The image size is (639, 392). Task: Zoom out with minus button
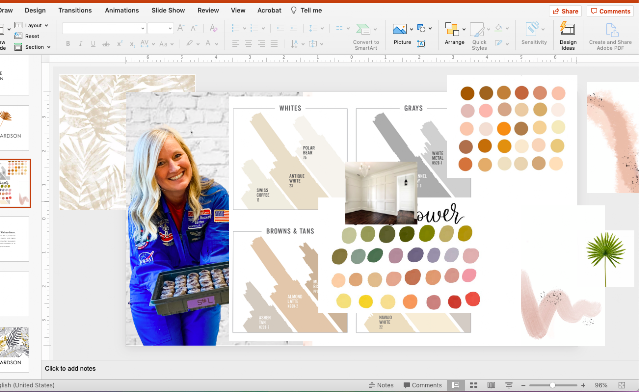[523, 385]
